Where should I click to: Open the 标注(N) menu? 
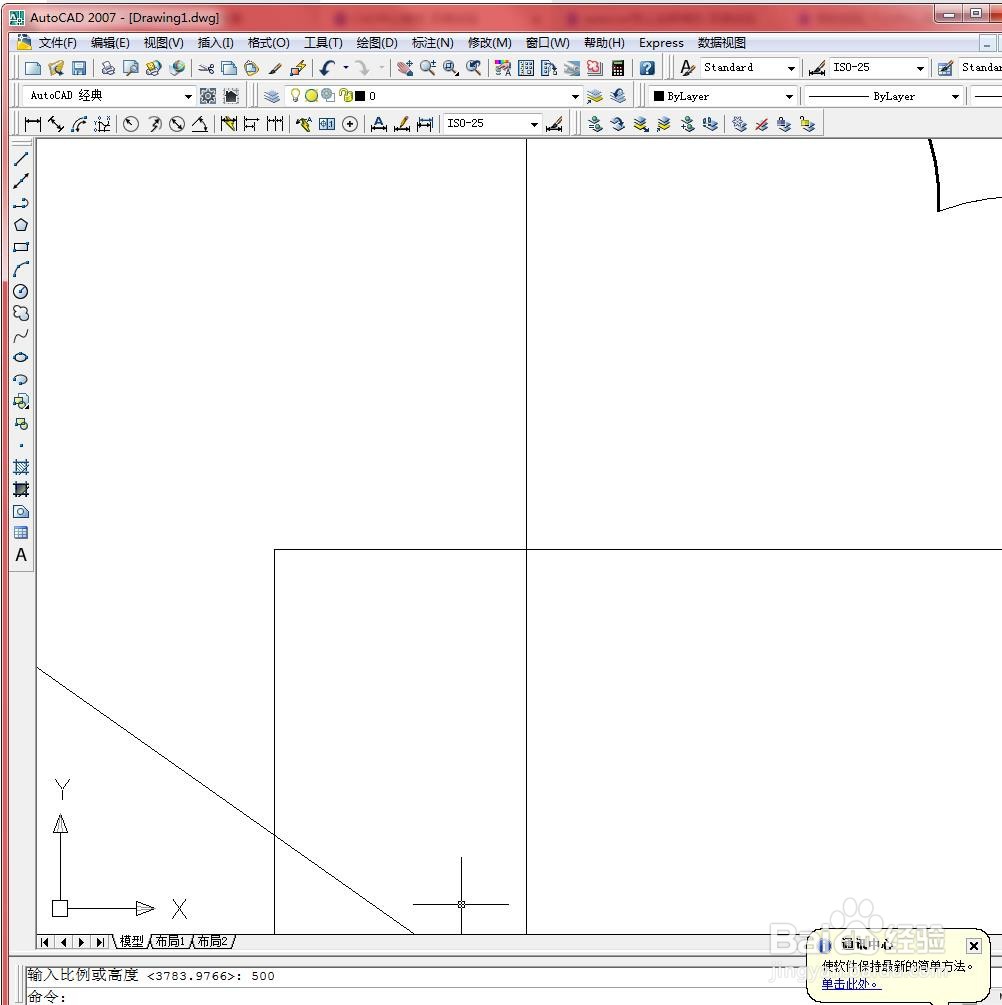pos(433,43)
